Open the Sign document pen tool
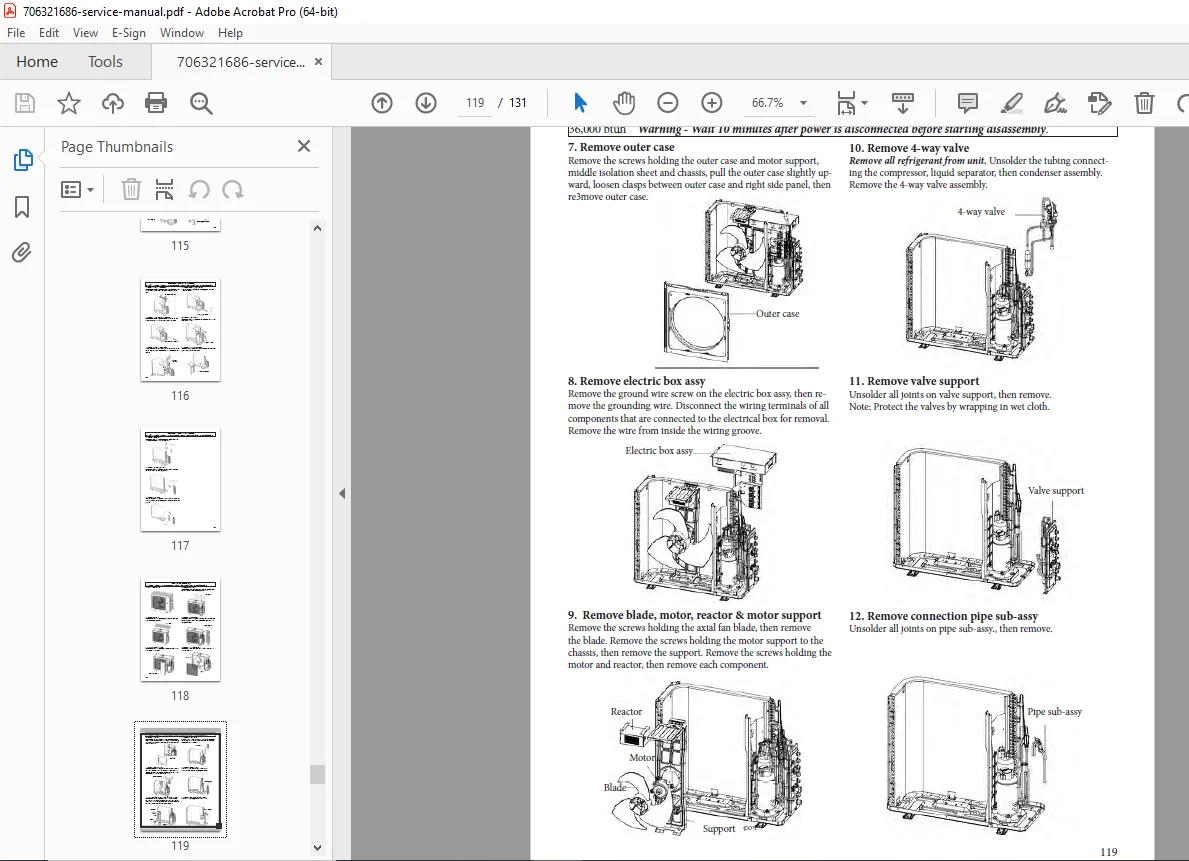The image size is (1189, 861). 1056,102
